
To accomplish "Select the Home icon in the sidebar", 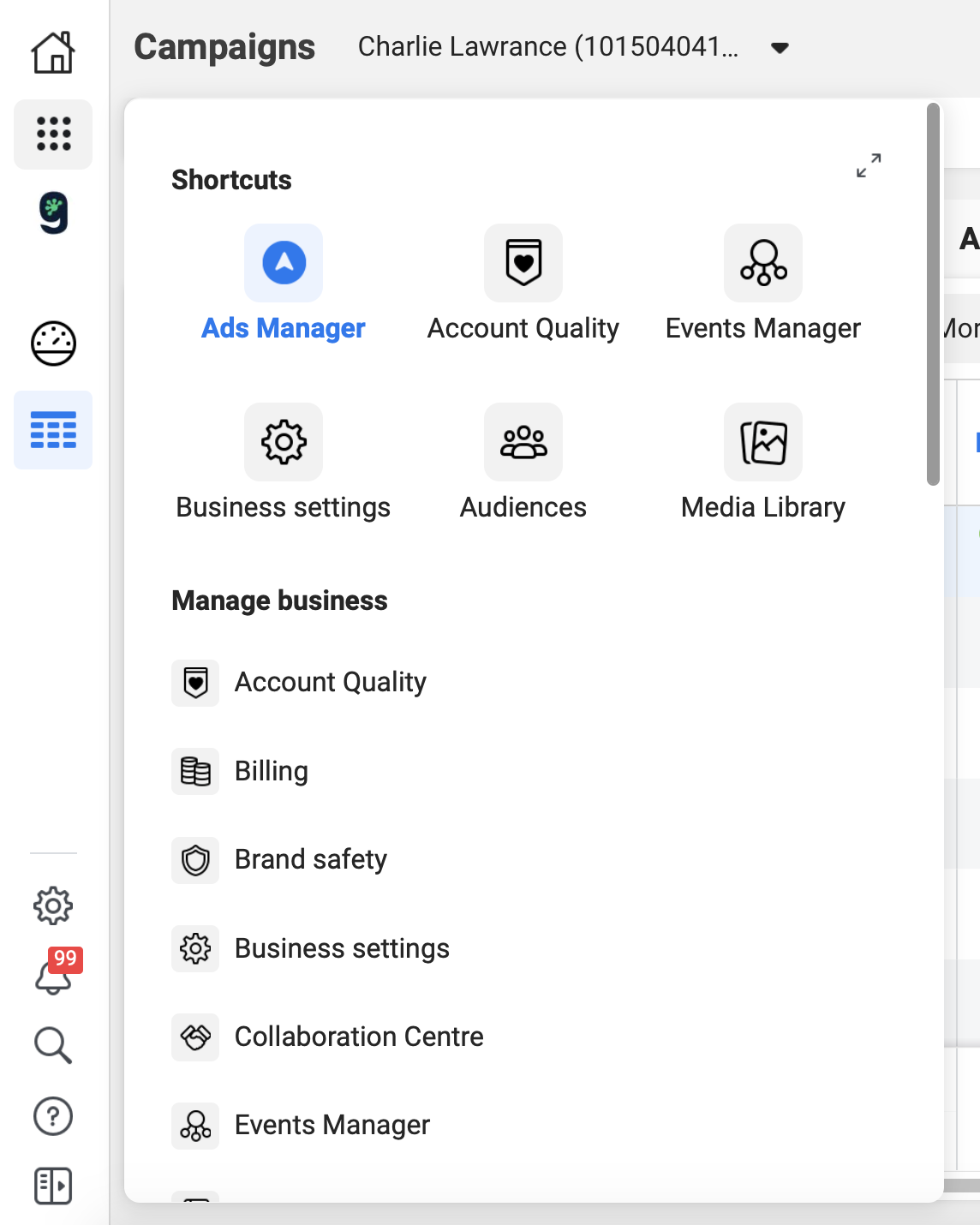I will (52, 51).
